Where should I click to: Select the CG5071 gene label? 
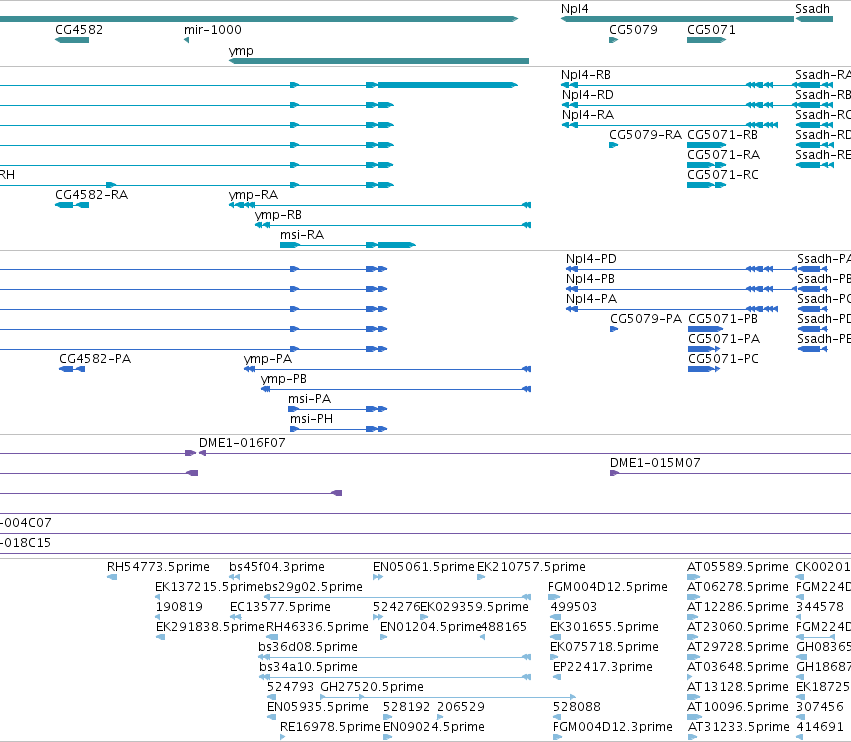711,30
